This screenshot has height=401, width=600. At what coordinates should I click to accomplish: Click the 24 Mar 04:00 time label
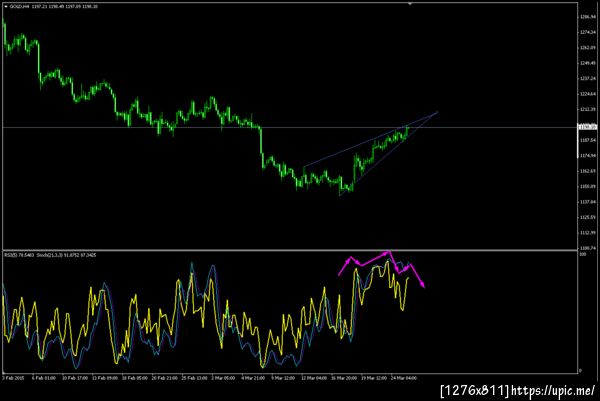point(404,378)
